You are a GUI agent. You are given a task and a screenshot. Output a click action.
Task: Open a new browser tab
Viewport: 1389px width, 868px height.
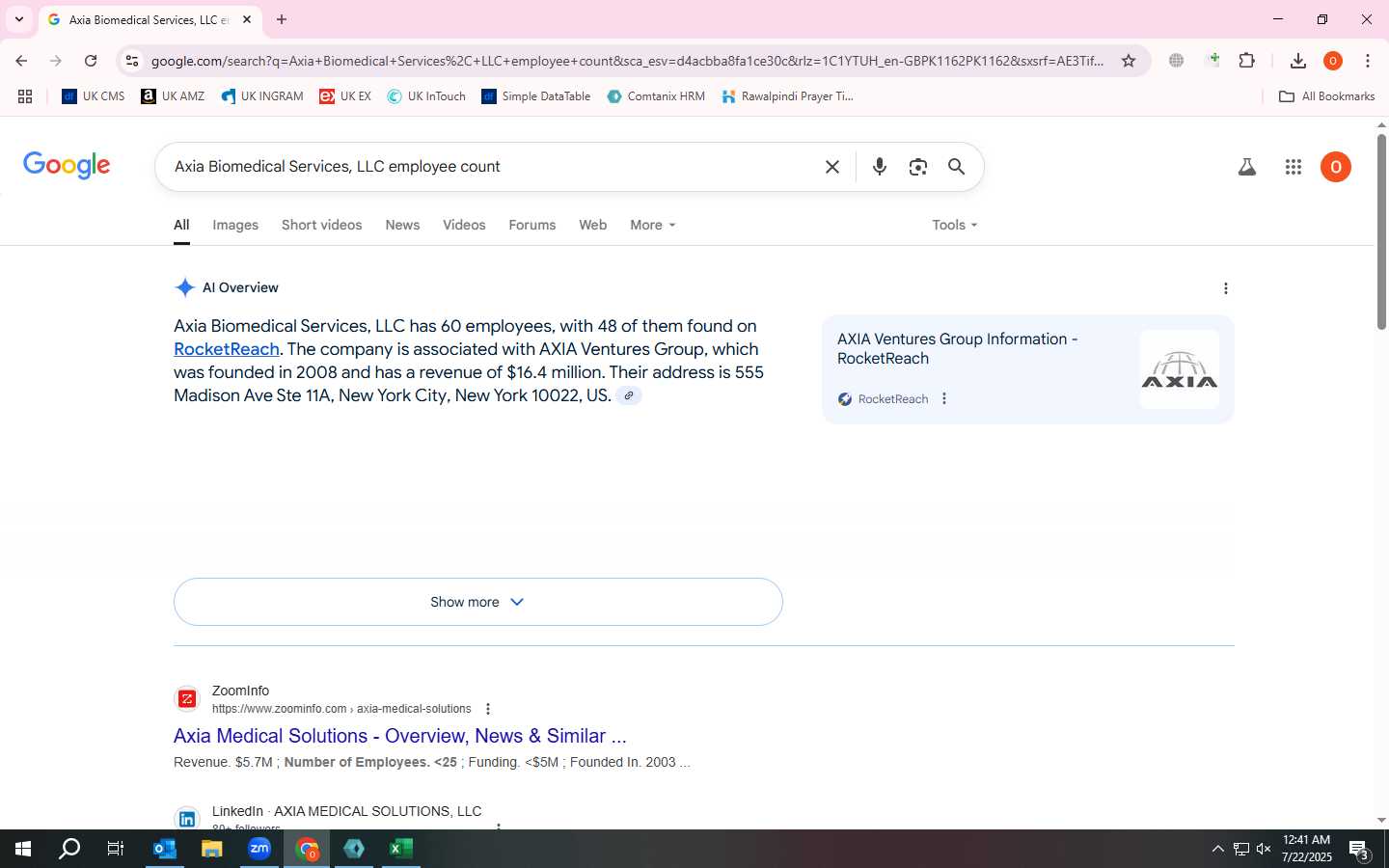point(281,19)
